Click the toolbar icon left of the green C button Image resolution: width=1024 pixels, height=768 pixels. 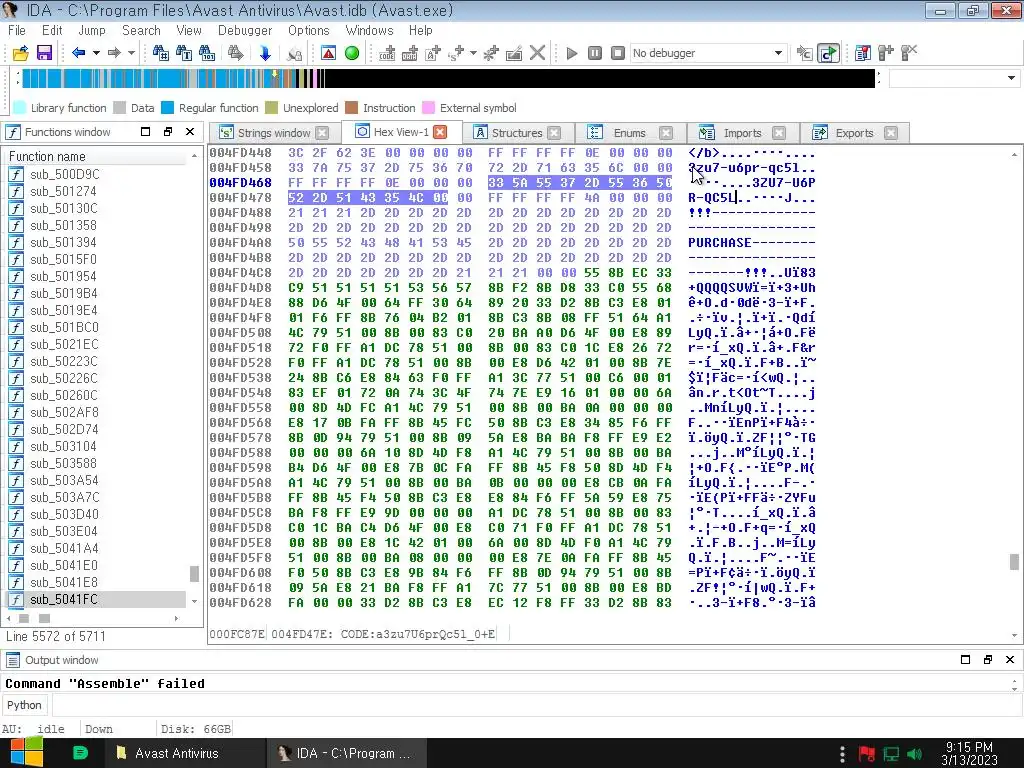pyautogui.click(x=805, y=53)
